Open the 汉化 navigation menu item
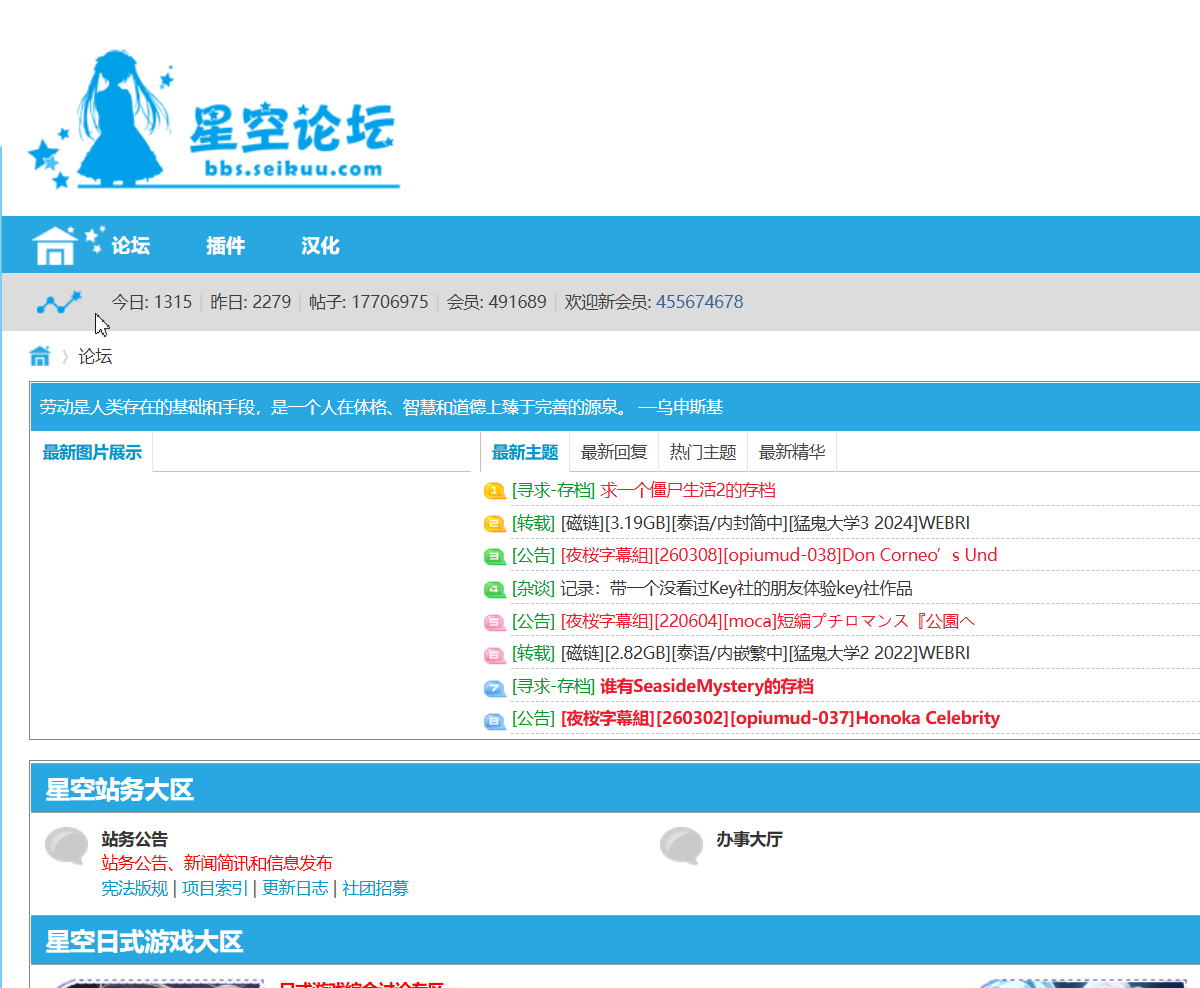1200x988 pixels. [x=320, y=246]
